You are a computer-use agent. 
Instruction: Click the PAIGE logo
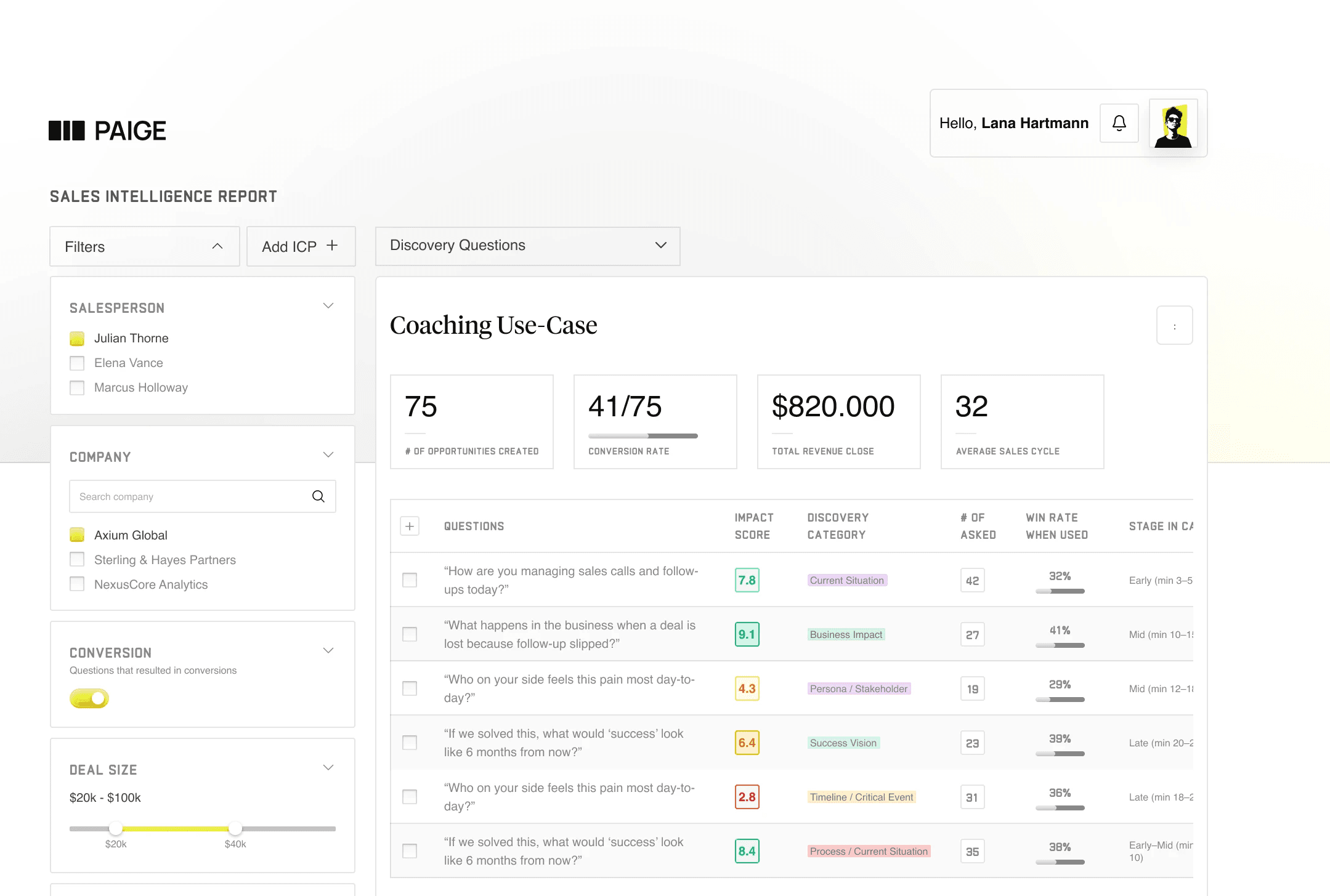(108, 131)
